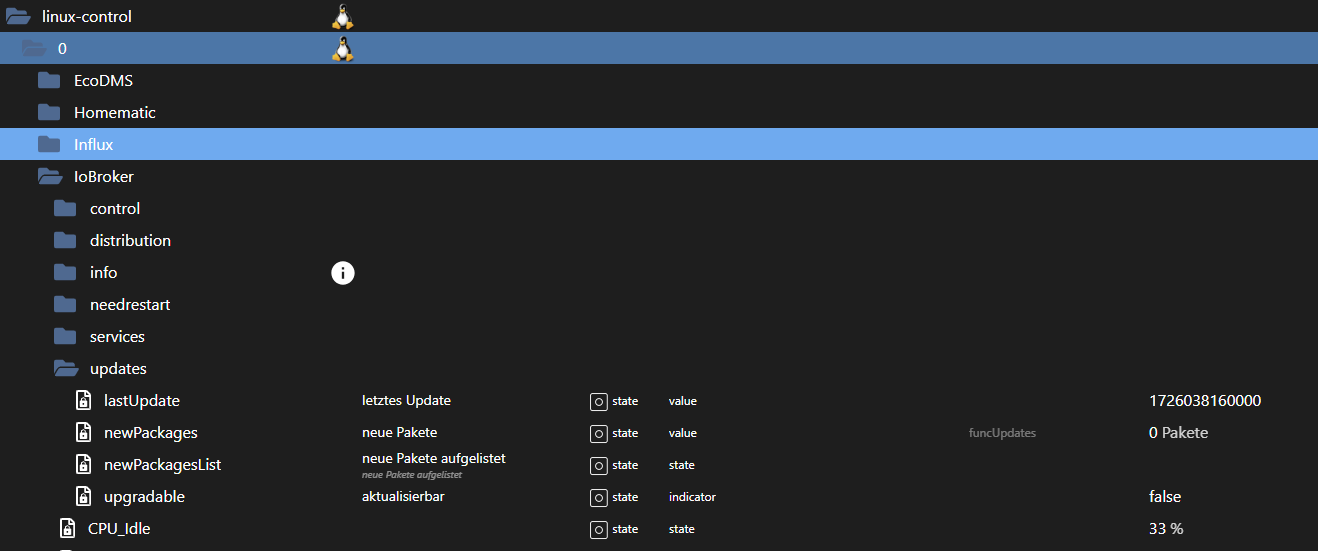The height and width of the screenshot is (551, 1318).
Task: Click the upgradable state file icon
Action: coord(84,497)
